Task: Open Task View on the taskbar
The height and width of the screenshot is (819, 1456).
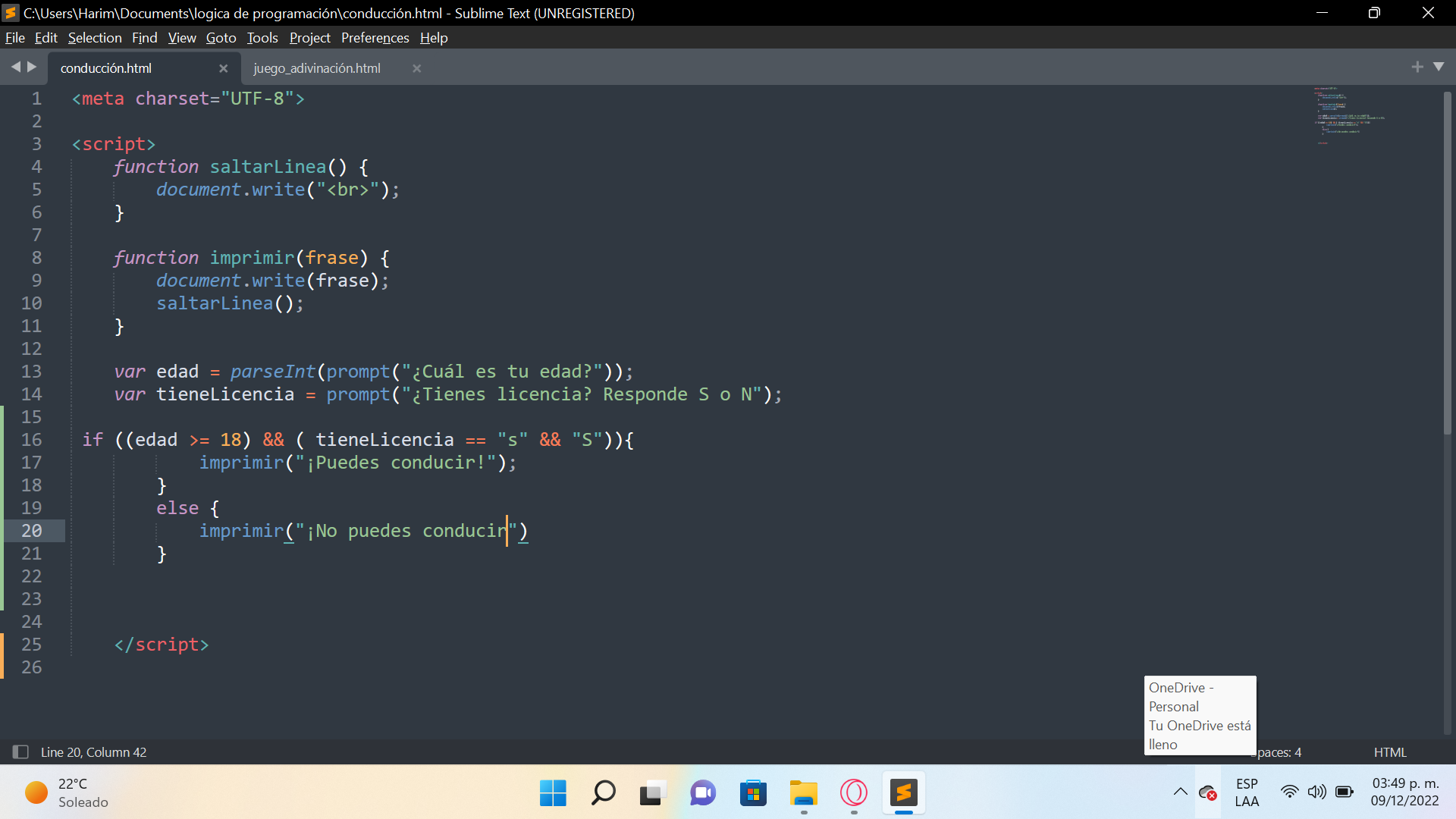Action: point(652,793)
